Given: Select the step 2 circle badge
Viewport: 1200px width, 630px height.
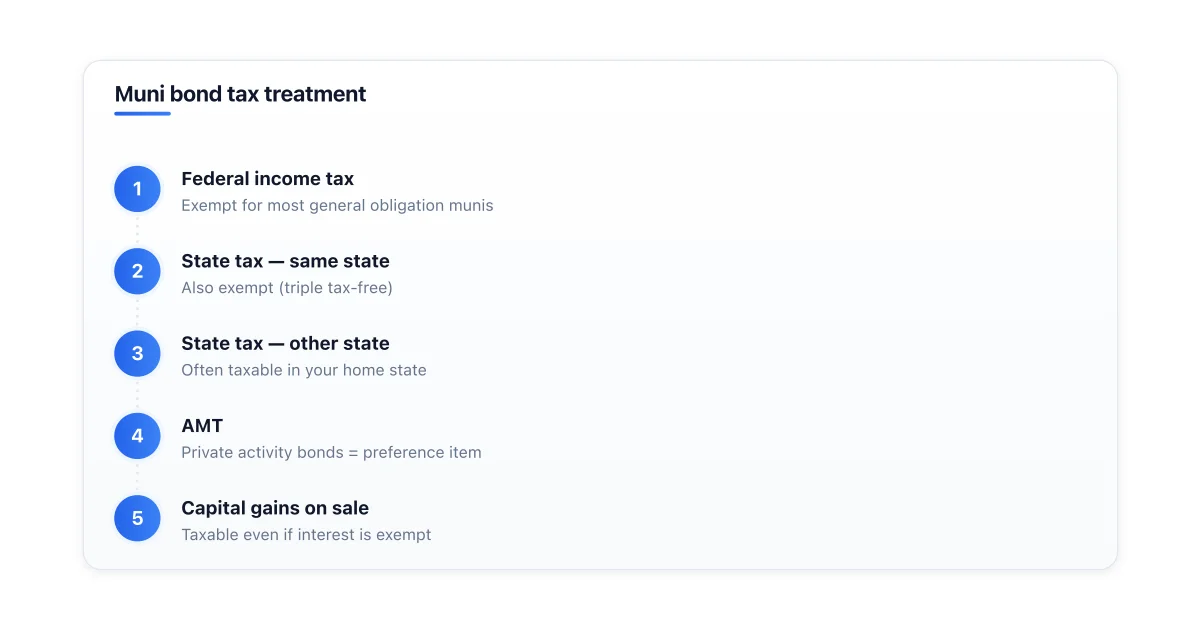Looking at the screenshot, I should click(138, 271).
